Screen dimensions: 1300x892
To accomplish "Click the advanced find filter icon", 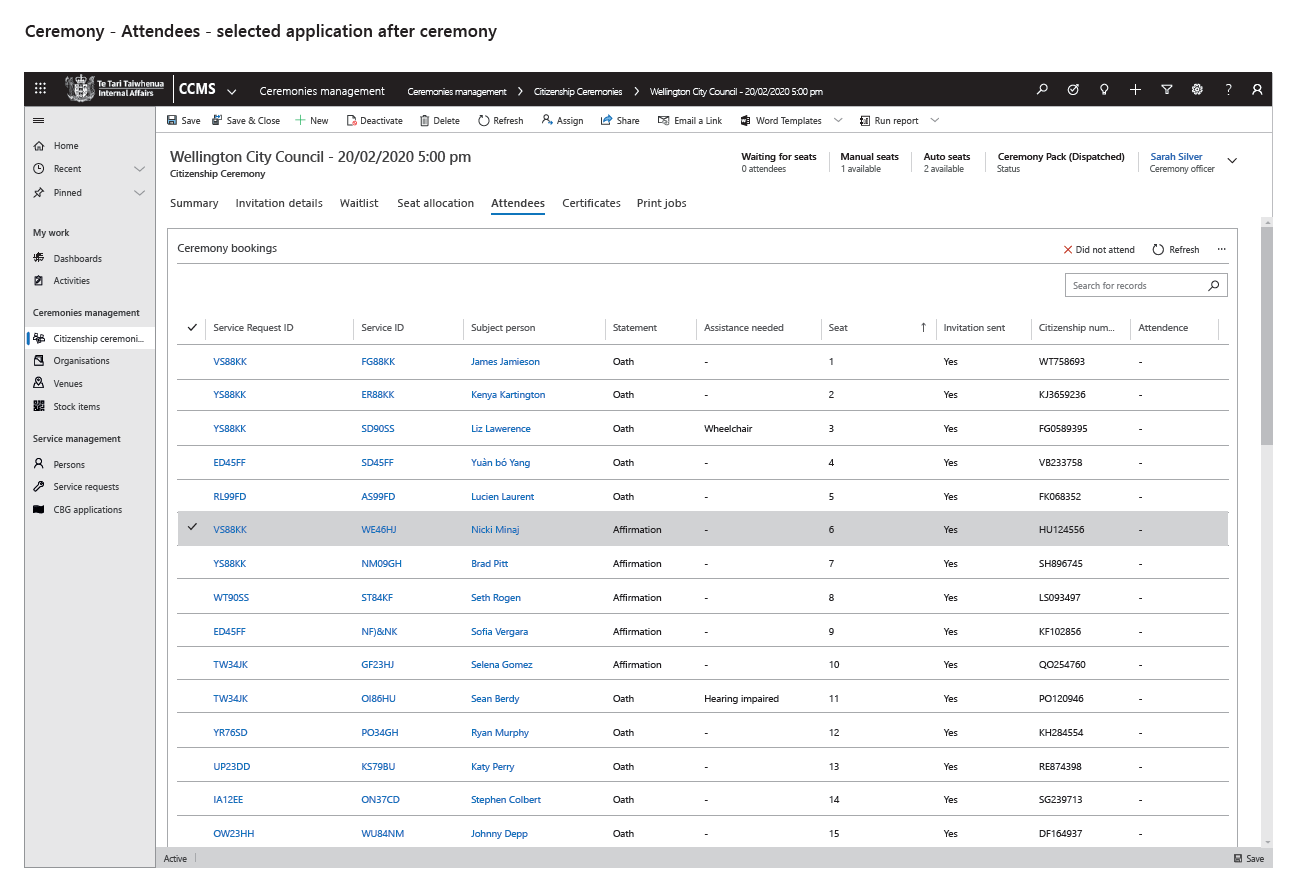I will [x=1166, y=89].
